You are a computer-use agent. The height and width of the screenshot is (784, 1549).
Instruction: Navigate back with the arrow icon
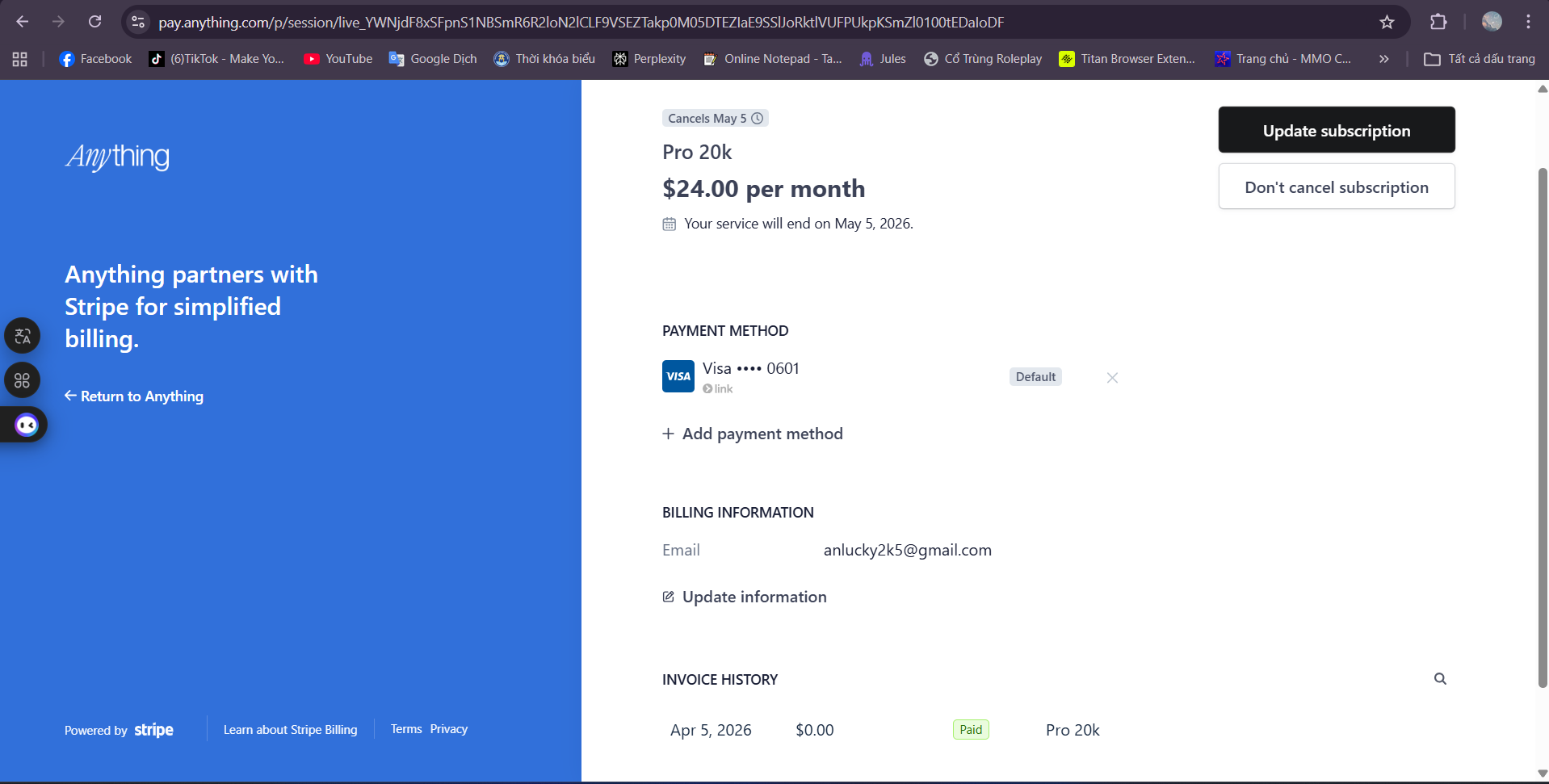(22, 22)
